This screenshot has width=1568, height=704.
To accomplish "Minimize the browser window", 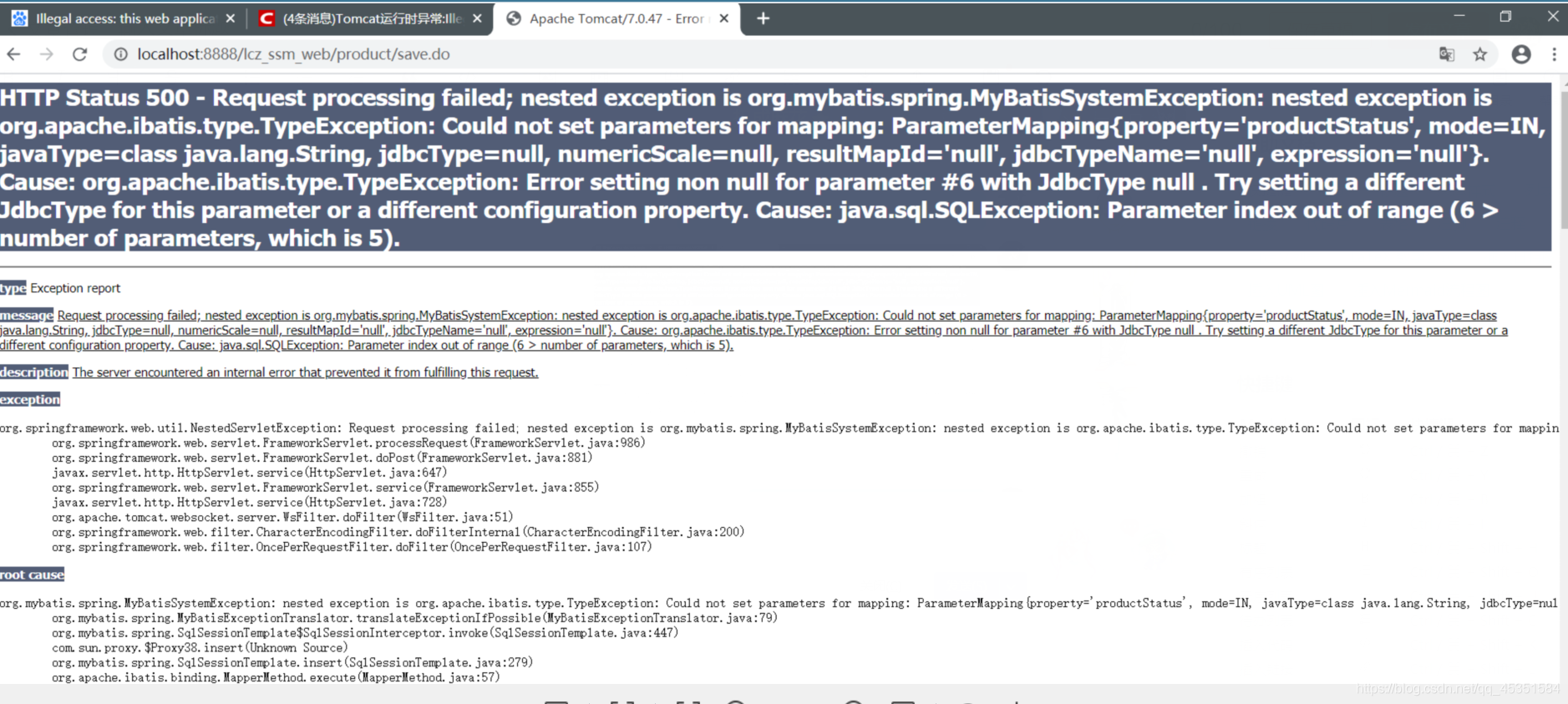I will pos(1459,16).
